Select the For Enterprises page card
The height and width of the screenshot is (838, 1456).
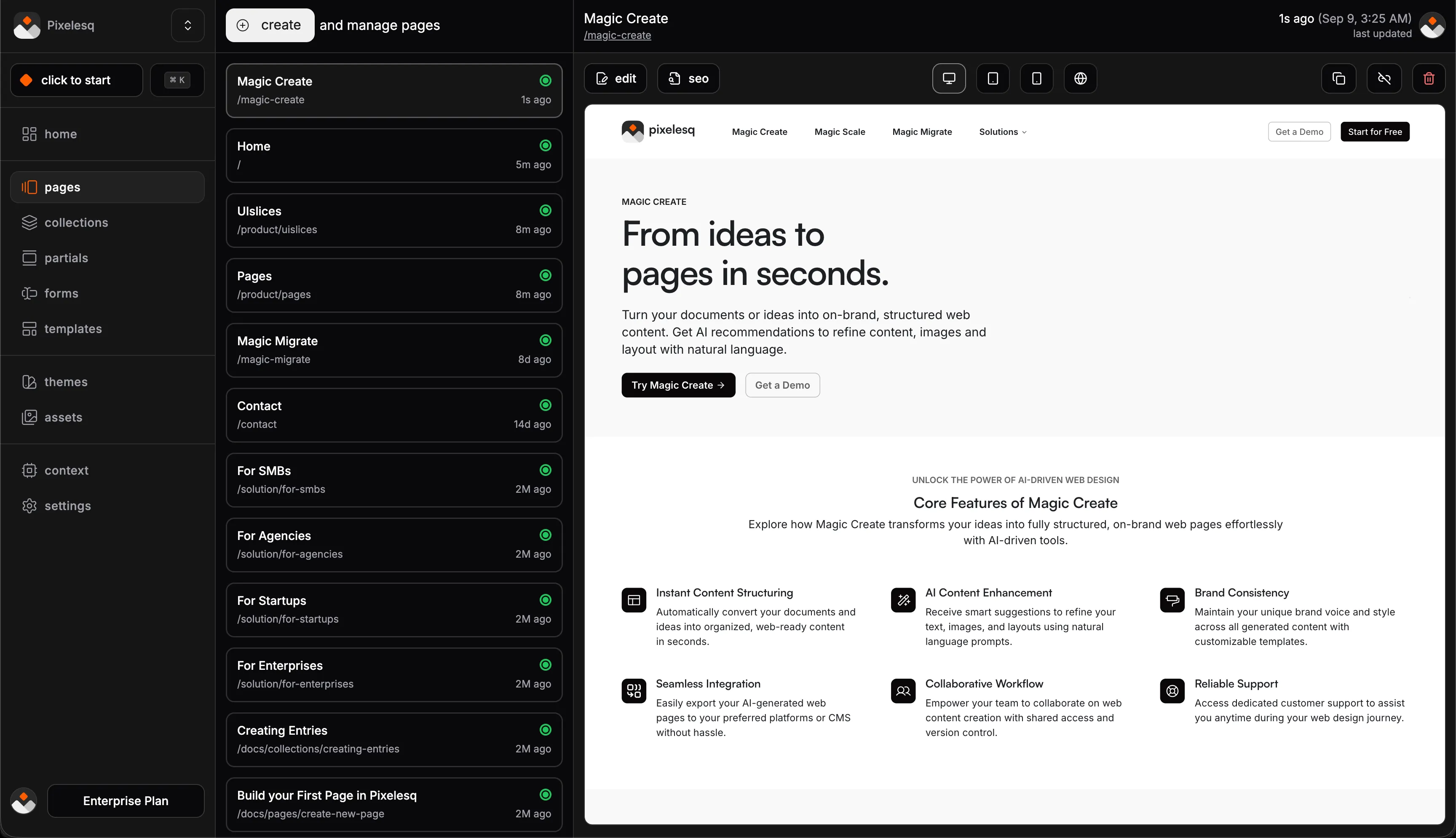click(x=394, y=674)
